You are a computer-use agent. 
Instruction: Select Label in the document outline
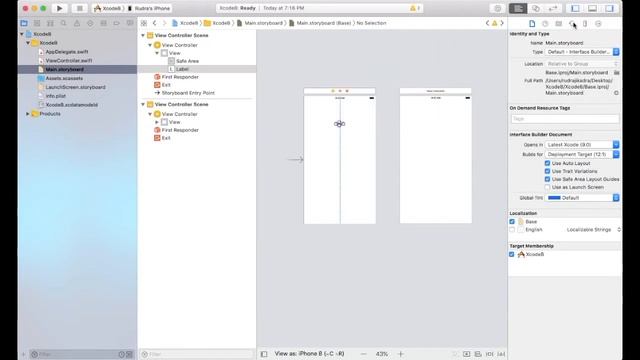(182, 69)
